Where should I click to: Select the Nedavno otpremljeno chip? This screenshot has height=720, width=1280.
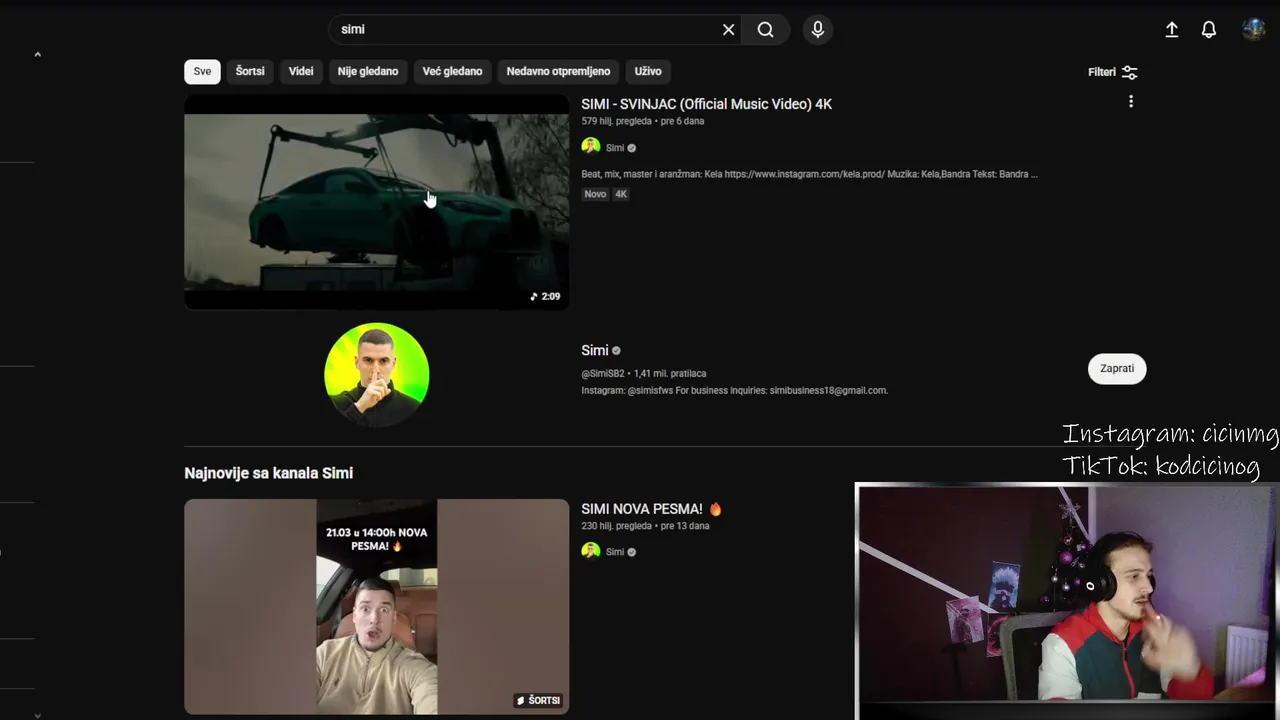pos(558,71)
